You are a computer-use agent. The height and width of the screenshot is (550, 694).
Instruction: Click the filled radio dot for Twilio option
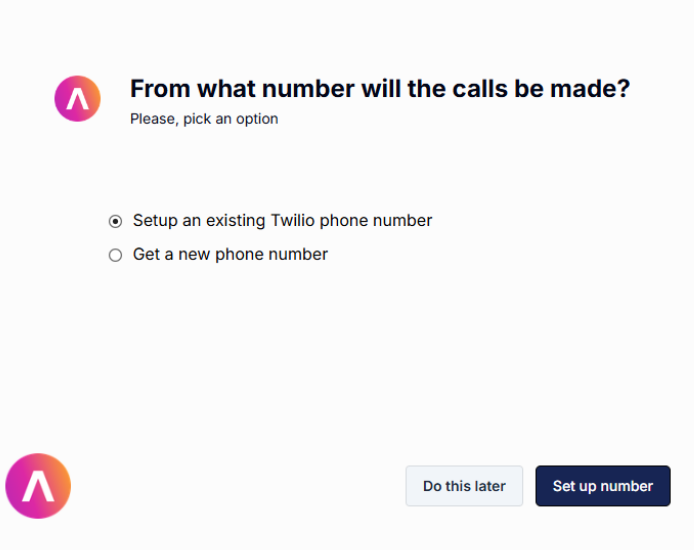pyautogui.click(x=115, y=221)
